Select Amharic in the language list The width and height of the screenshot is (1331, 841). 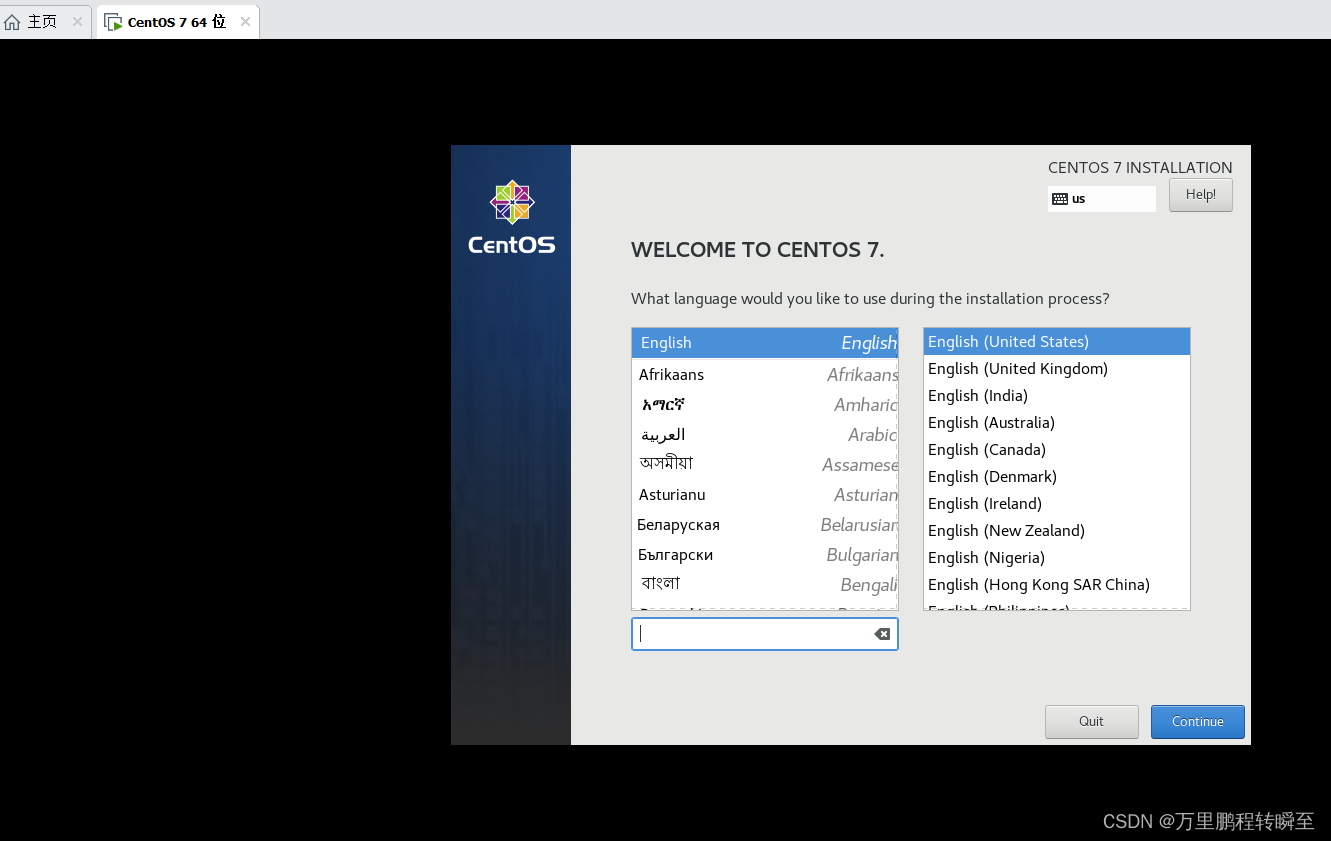coord(765,405)
